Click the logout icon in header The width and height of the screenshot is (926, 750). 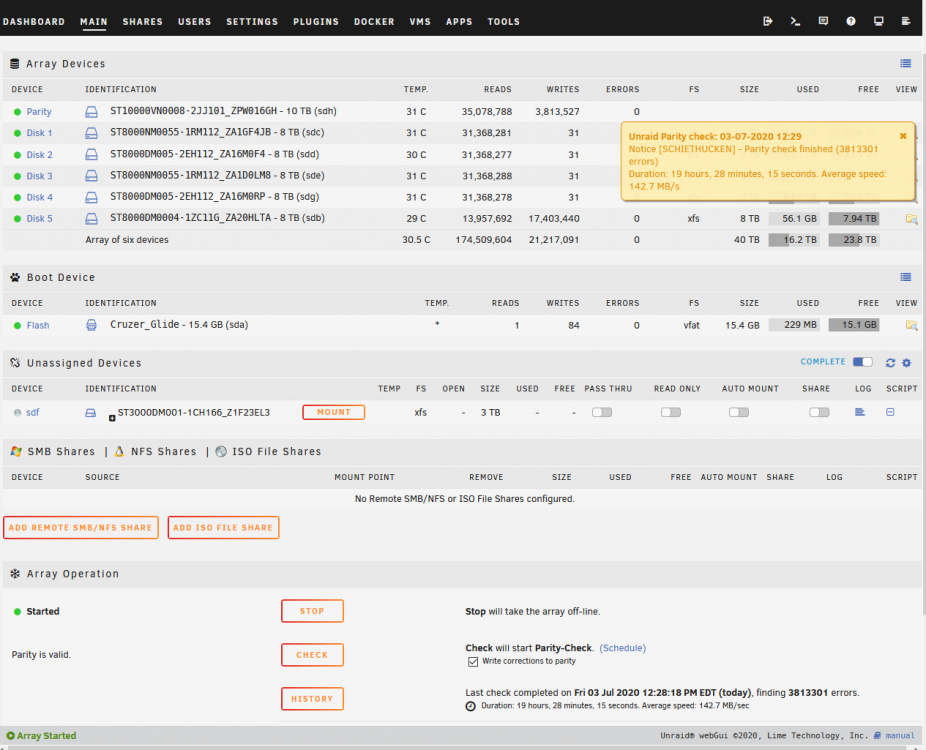click(768, 21)
